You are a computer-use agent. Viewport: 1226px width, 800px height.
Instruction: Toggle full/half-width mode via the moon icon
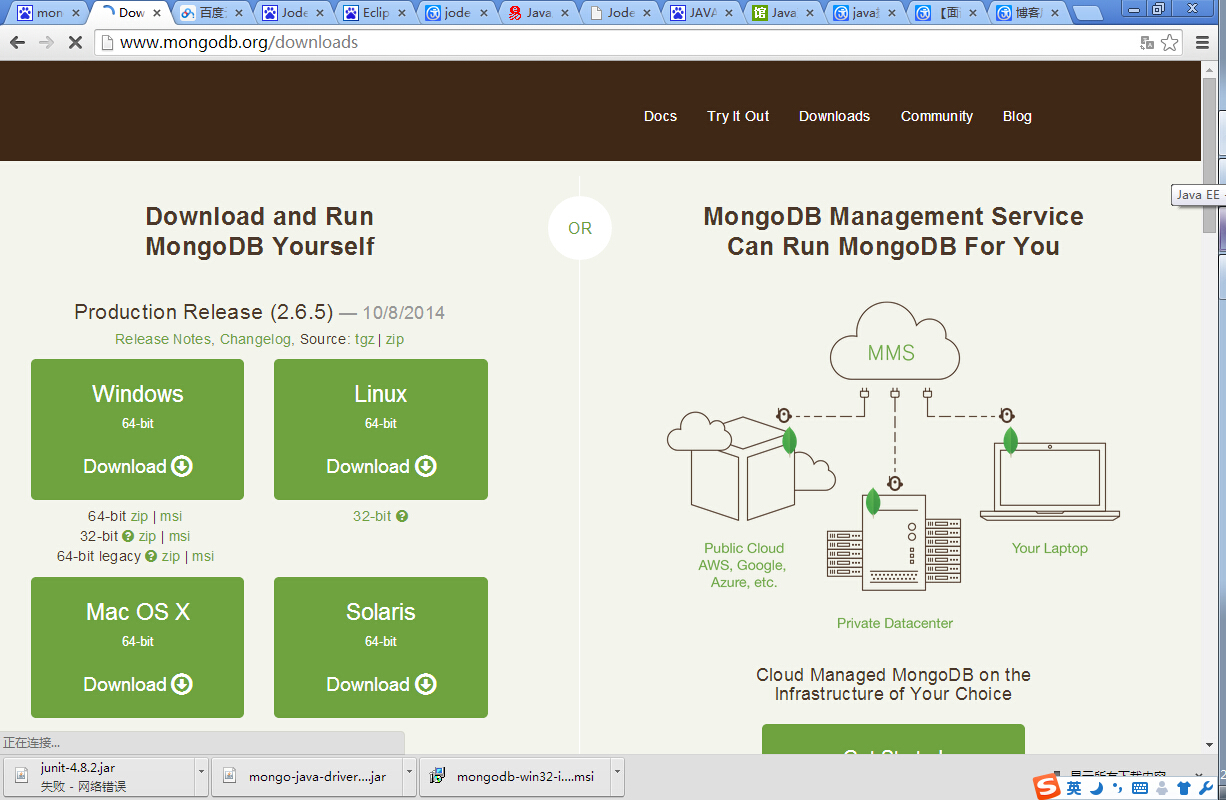tap(1096, 788)
